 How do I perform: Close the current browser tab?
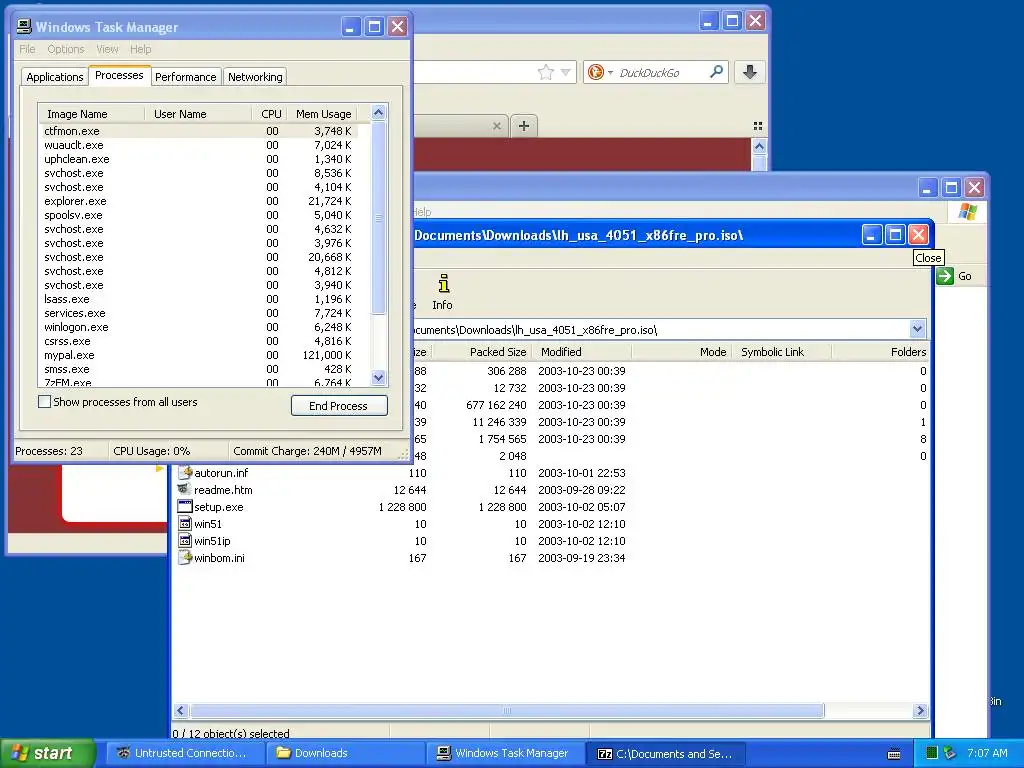point(496,126)
